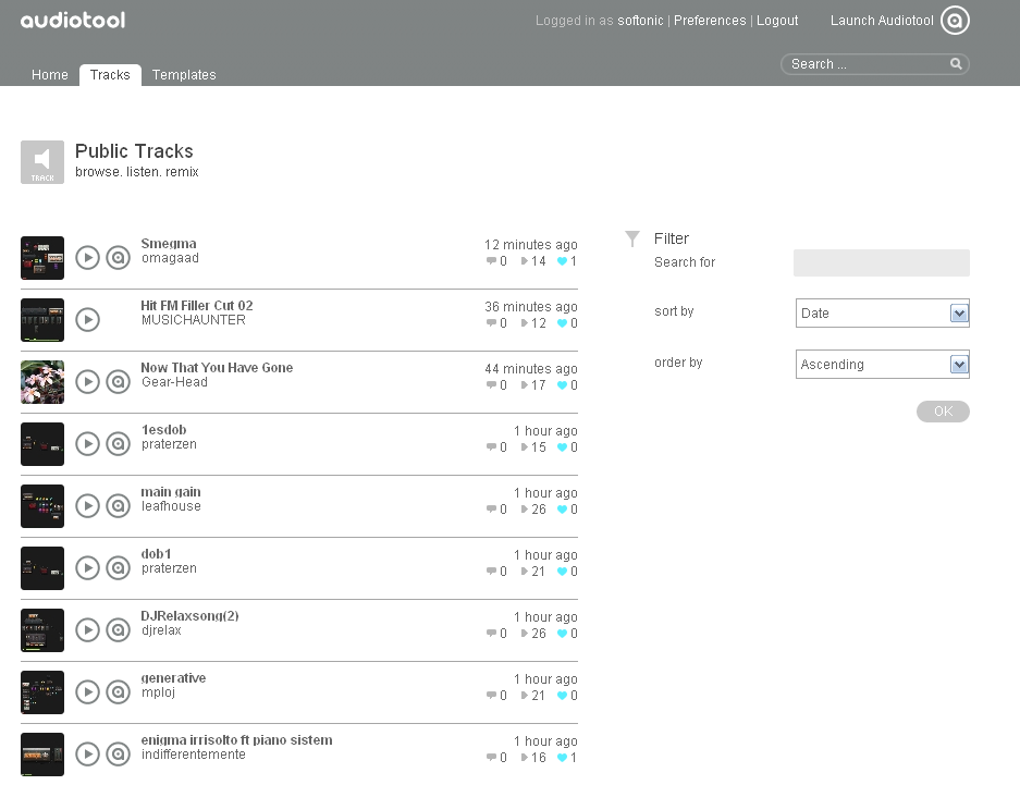Log out using the Logout link
1020x785 pixels.
[777, 20]
